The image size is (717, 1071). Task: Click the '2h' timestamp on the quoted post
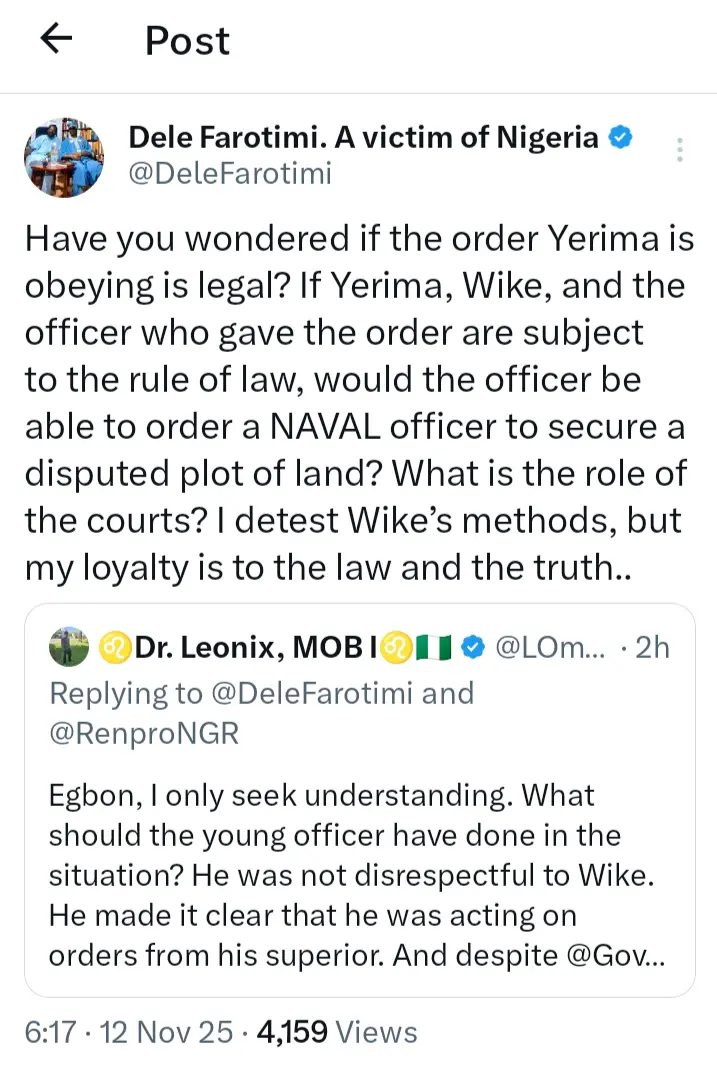(652, 648)
